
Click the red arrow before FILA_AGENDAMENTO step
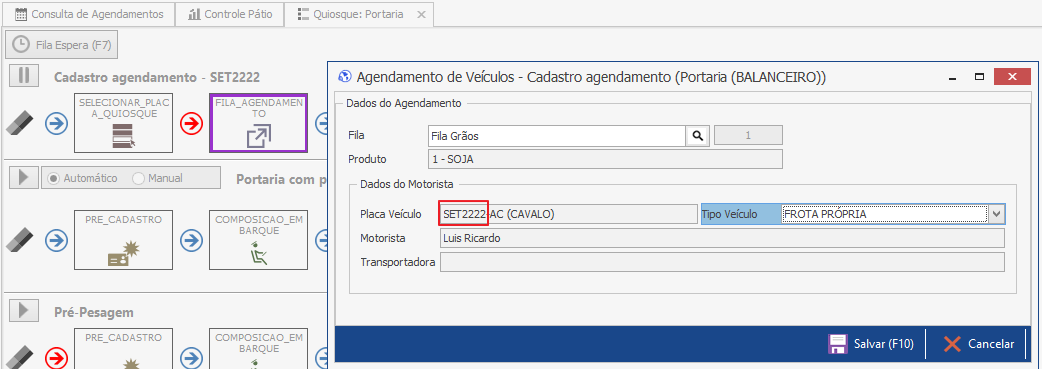[x=191, y=123]
